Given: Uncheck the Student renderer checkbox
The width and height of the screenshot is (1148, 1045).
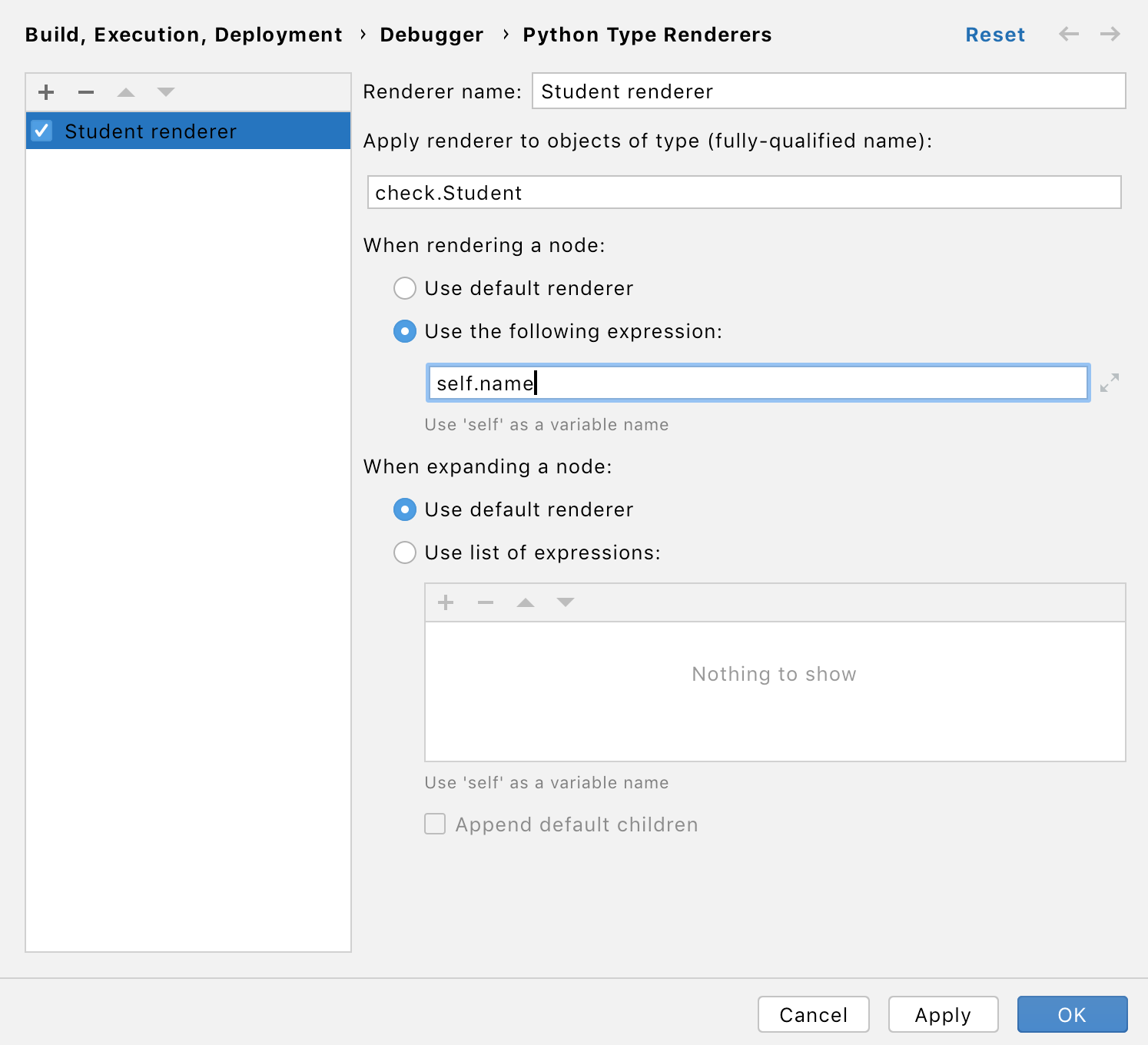Looking at the screenshot, I should 42,131.
